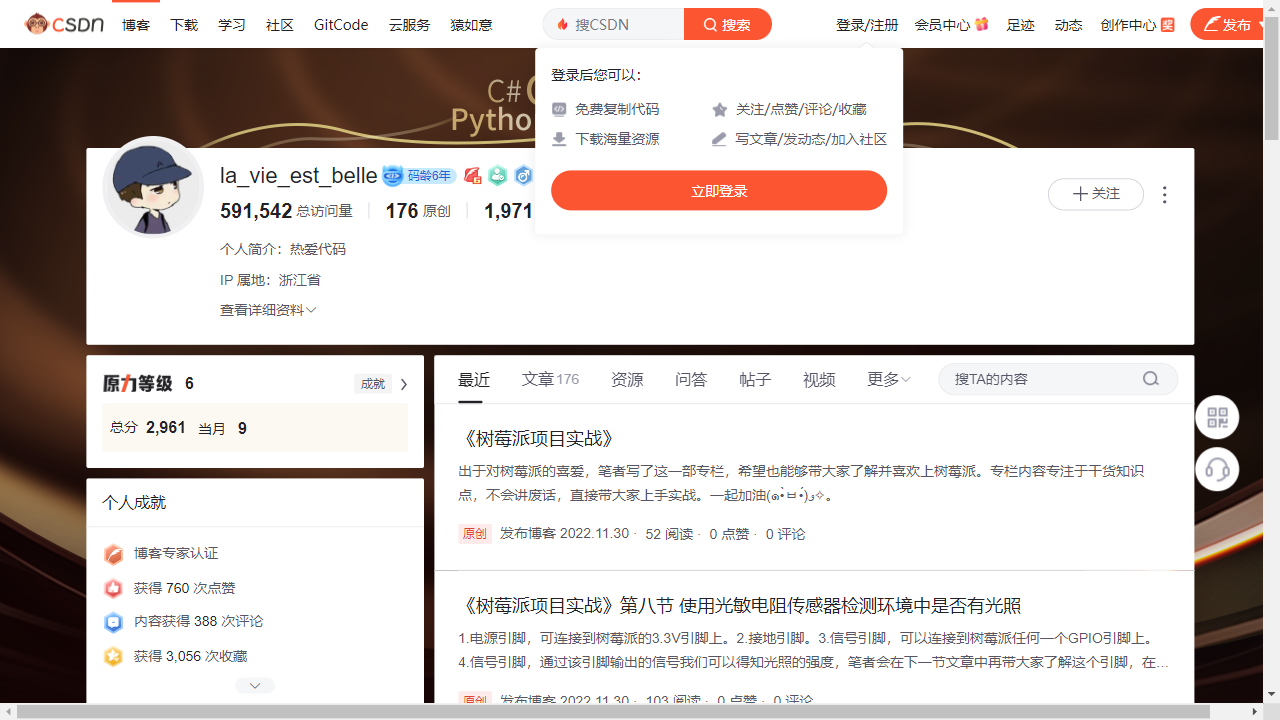Select the 最近 tab
The height and width of the screenshot is (720, 1280).
pos(474,380)
